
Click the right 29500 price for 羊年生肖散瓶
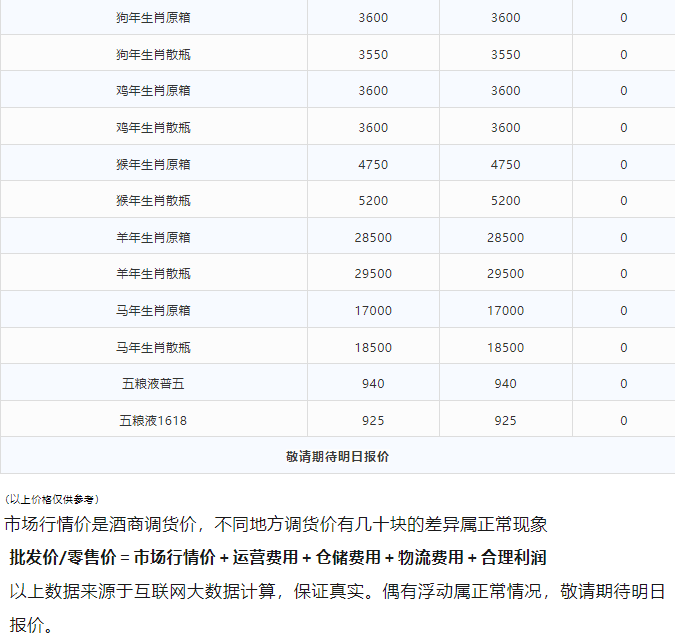pos(506,274)
